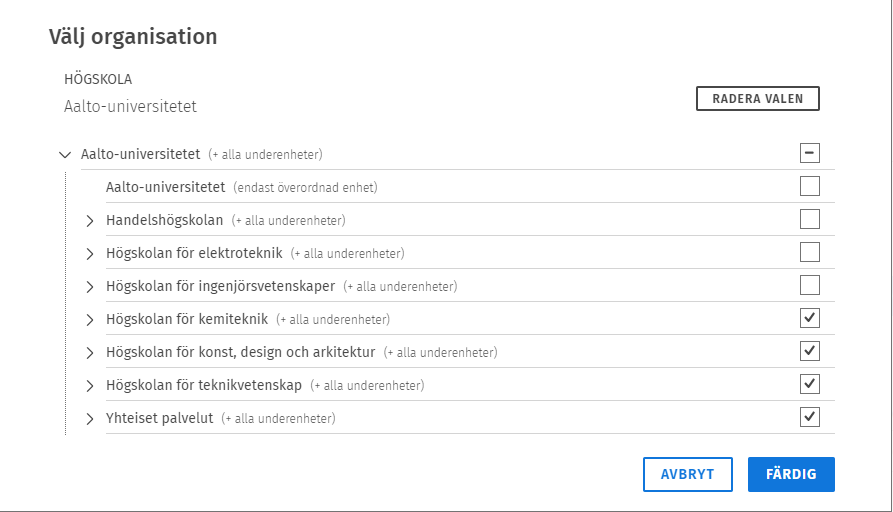Check the Aalto-universitetet parent-unit-only checkbox

coord(810,186)
